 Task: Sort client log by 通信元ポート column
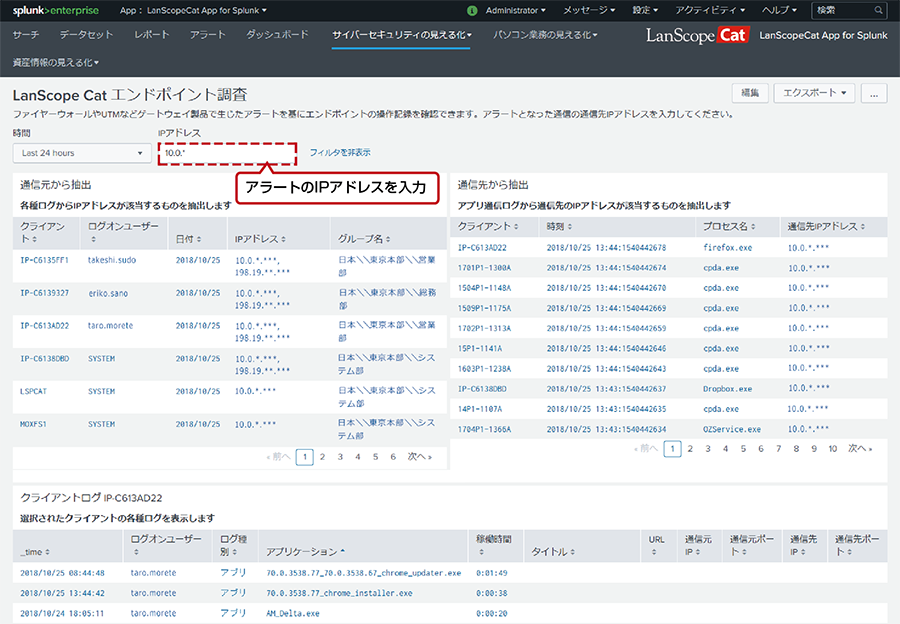pyautogui.click(x=751, y=545)
